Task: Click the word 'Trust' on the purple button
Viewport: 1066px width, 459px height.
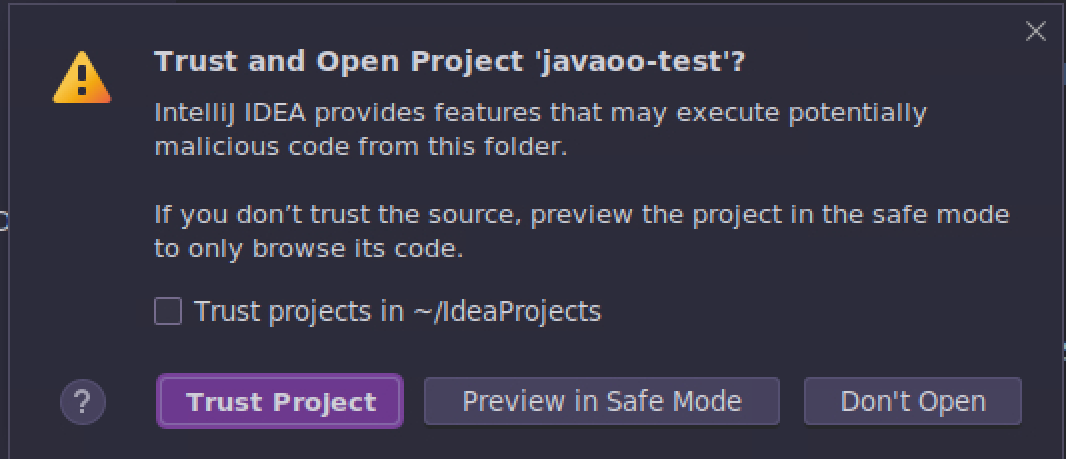Action: (x=218, y=402)
